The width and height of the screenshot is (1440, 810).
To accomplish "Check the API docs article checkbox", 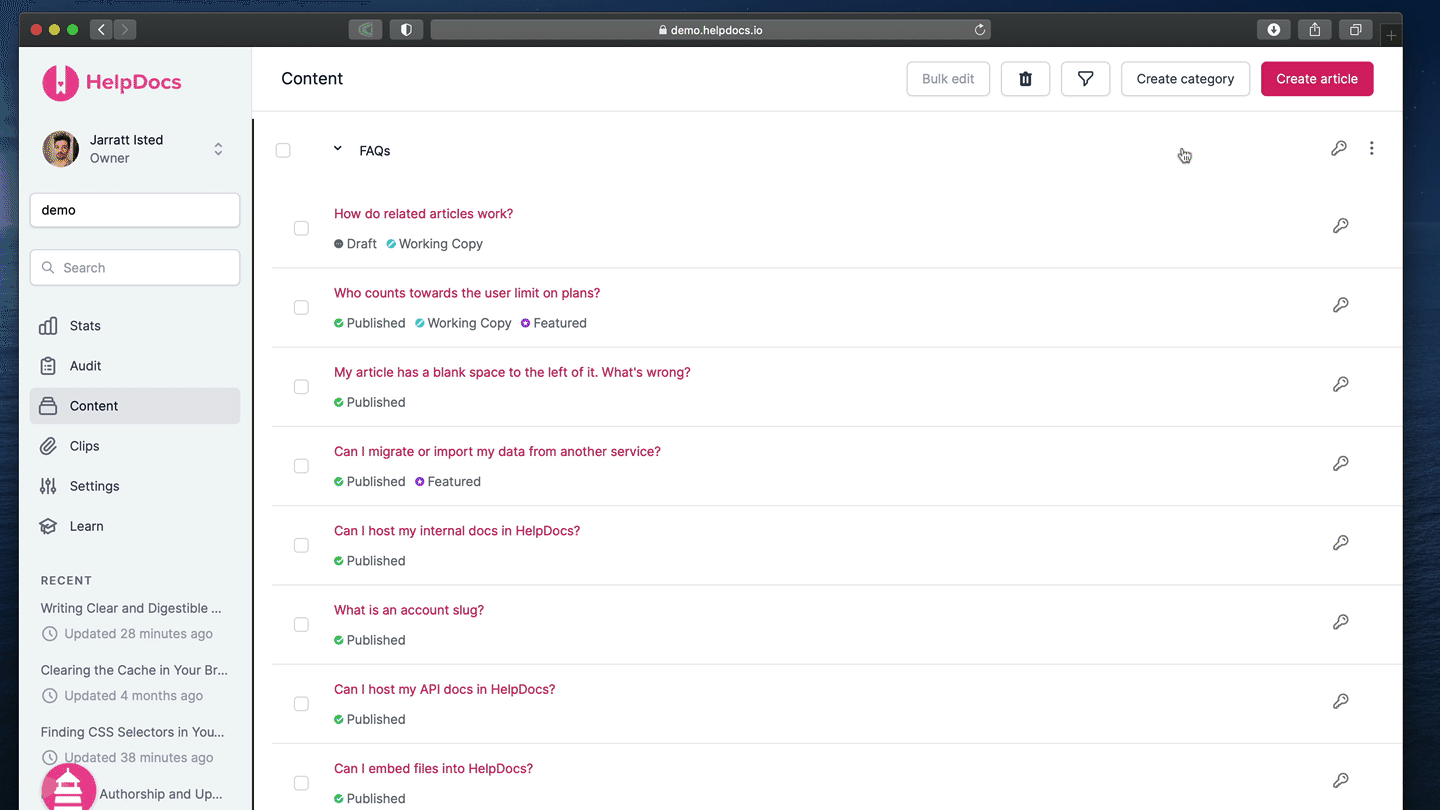I will tap(301, 704).
